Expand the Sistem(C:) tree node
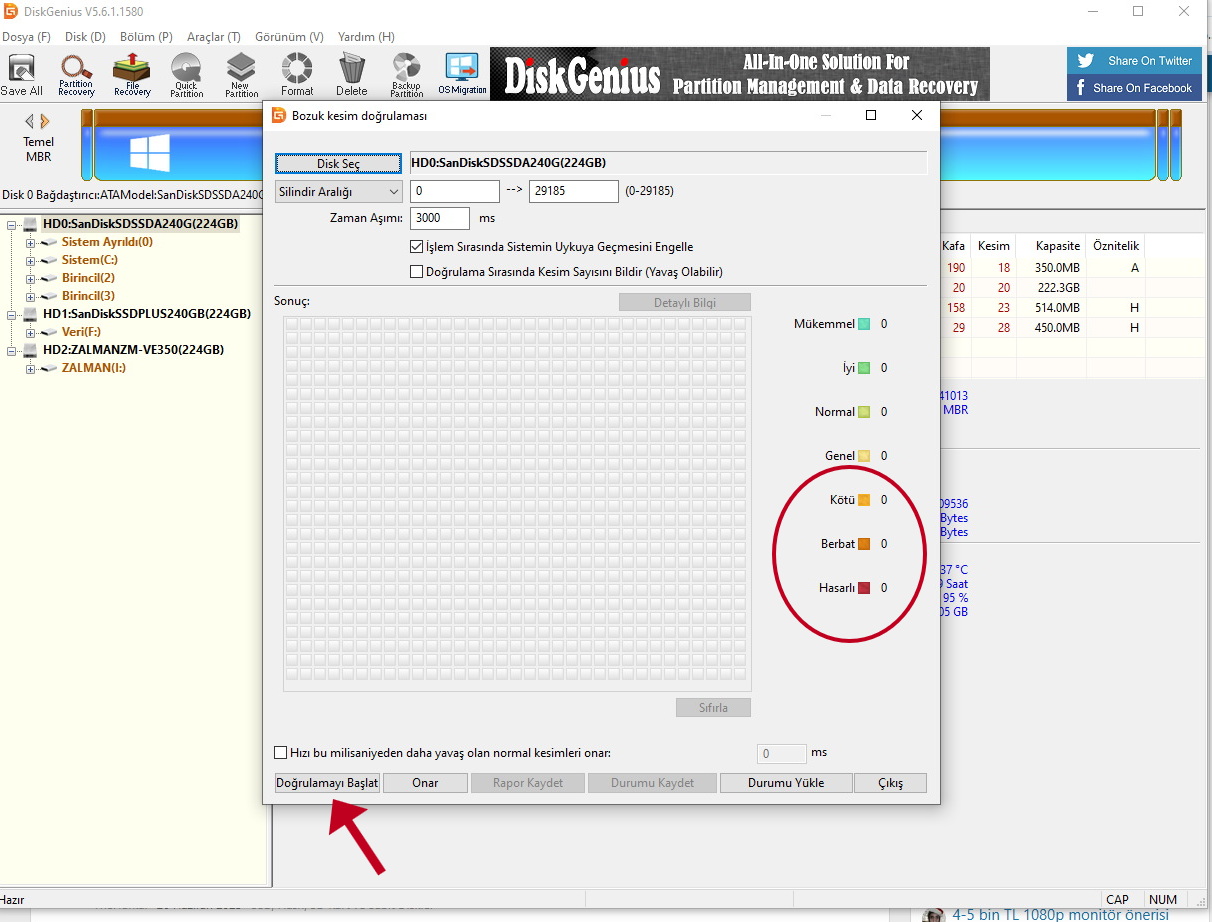This screenshot has height=922, width=1212. (30, 260)
